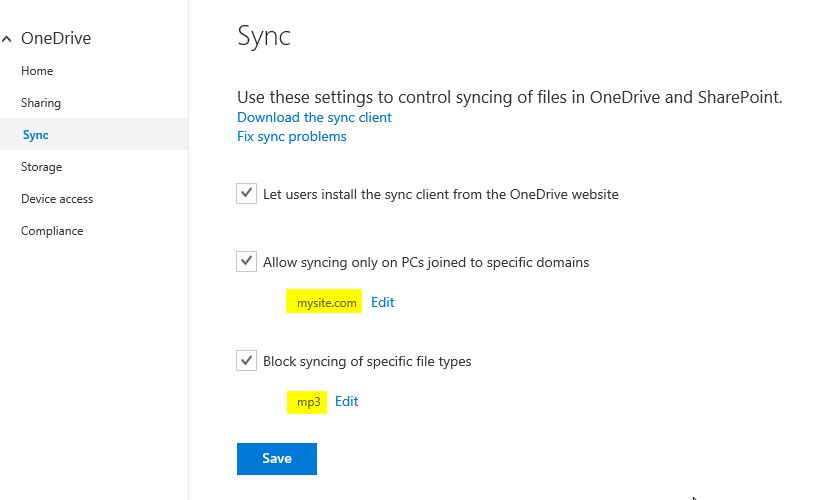Select the mysite.com domain text
The height and width of the screenshot is (500, 822).
coord(327,303)
